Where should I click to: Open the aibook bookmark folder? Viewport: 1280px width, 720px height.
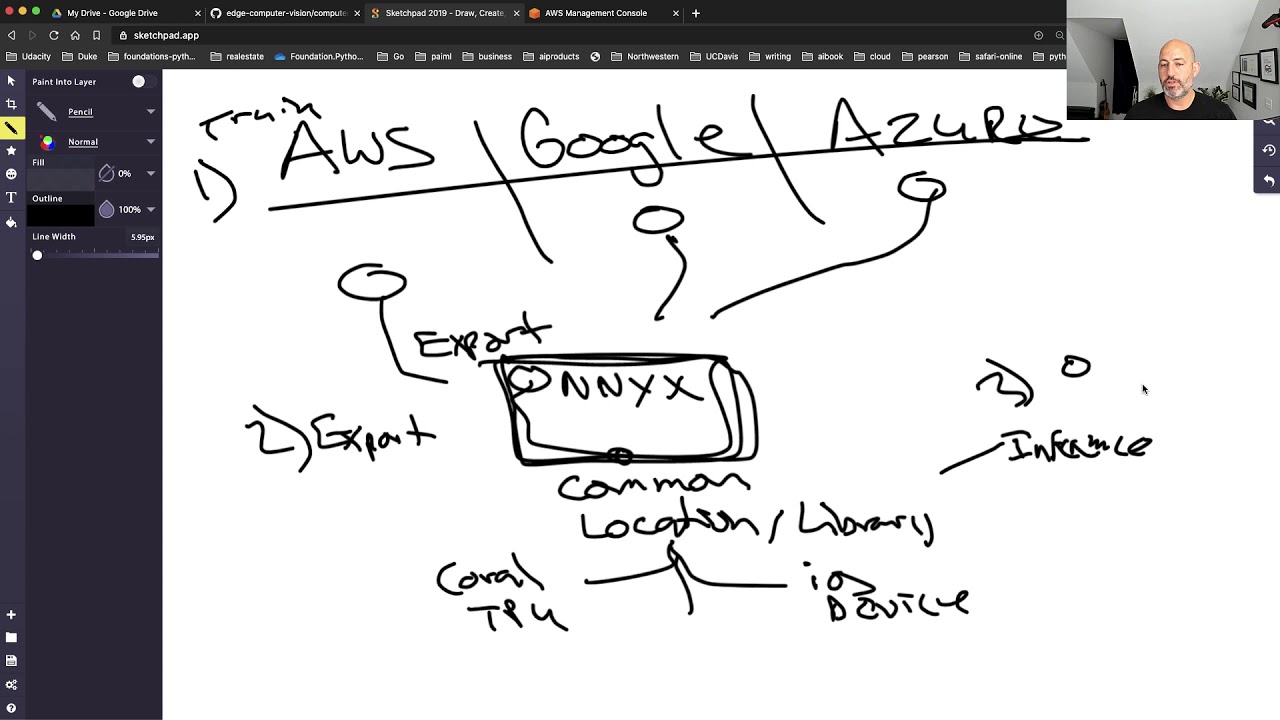822,56
